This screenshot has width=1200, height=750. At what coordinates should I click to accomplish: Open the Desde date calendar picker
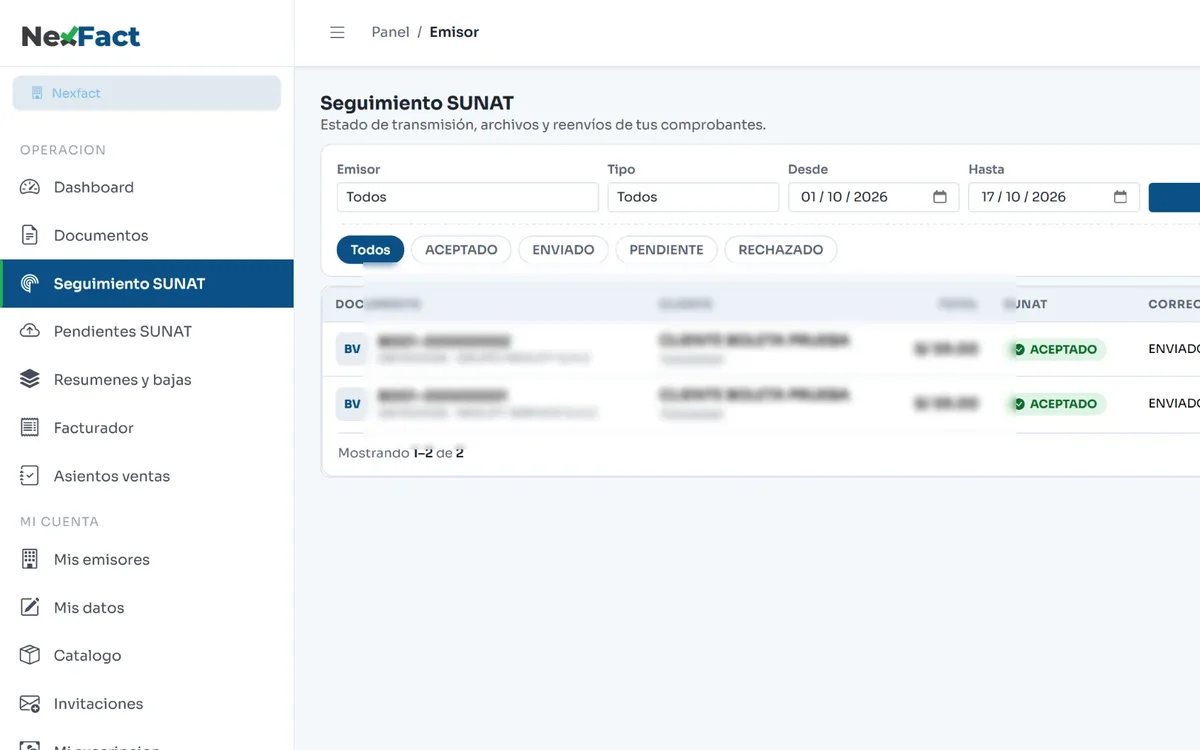[x=940, y=197]
